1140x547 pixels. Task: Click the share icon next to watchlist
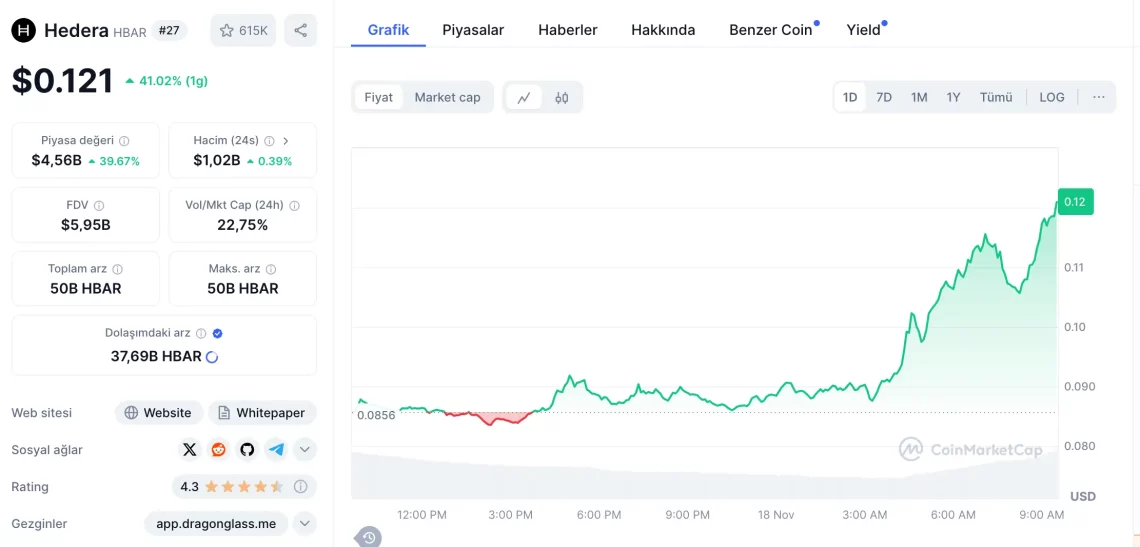(300, 30)
